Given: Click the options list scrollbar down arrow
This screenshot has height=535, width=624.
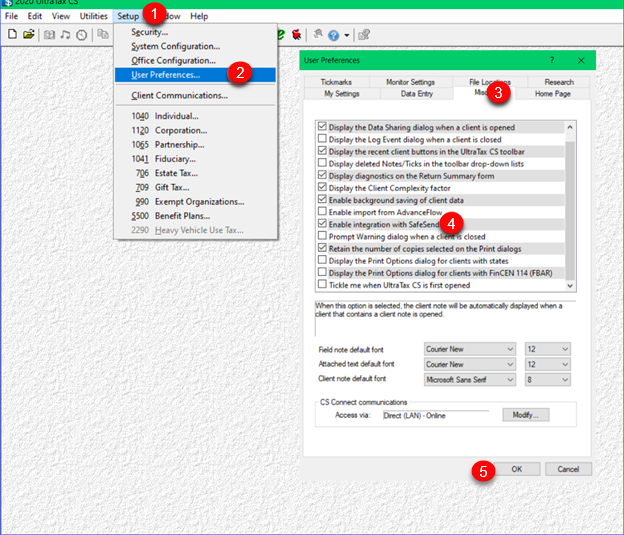Looking at the screenshot, I should click(x=570, y=285).
